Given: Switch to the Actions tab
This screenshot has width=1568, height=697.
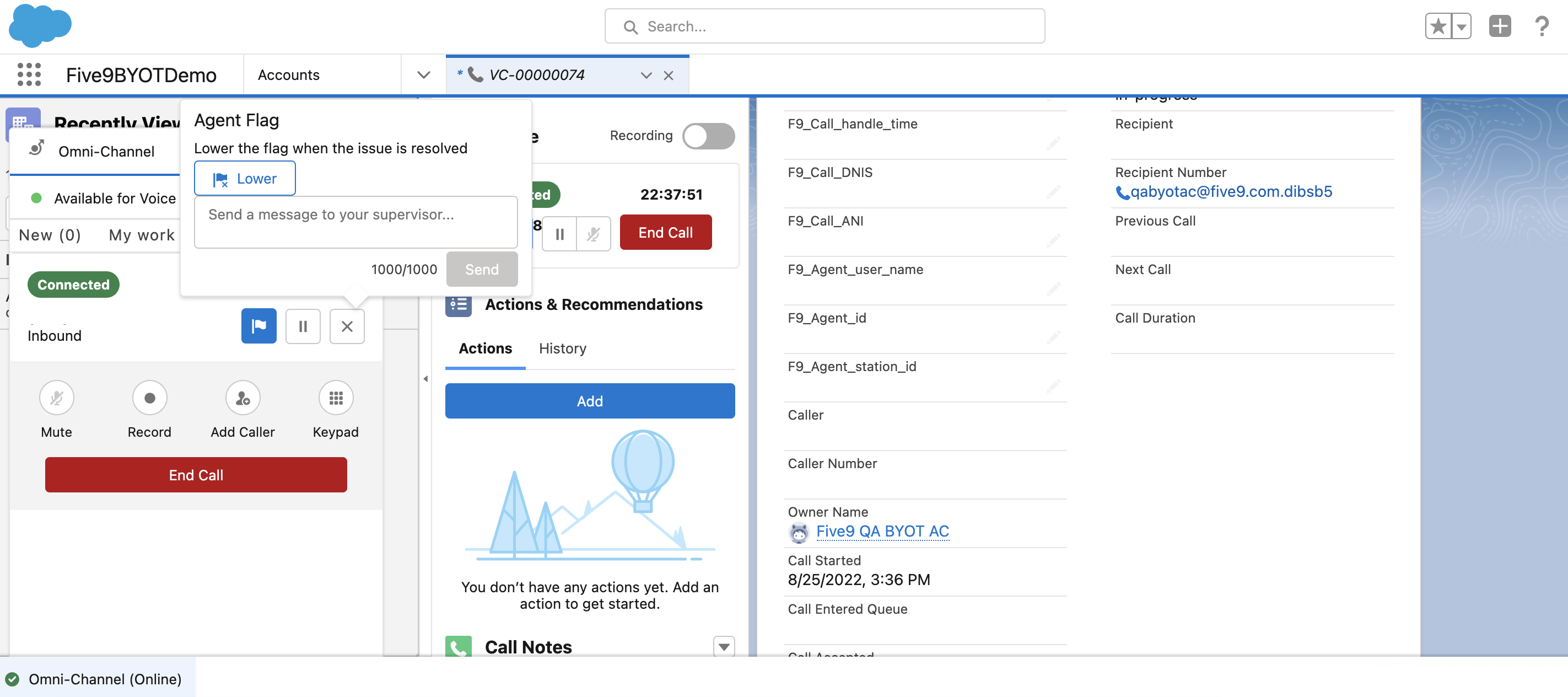Looking at the screenshot, I should coord(485,349).
